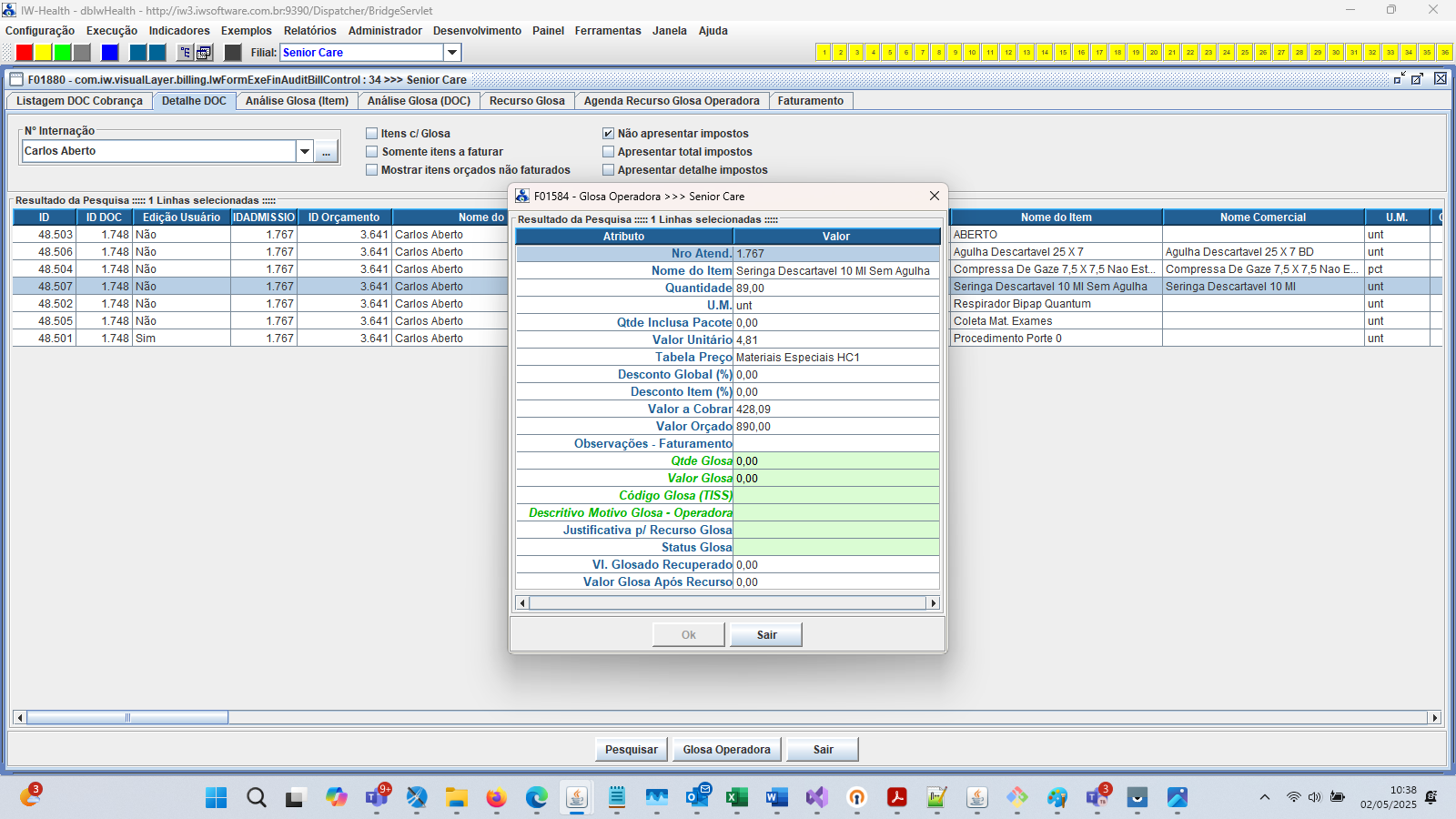Click the tree view toolbar icon
The width and height of the screenshot is (1456, 819).
(x=185, y=53)
